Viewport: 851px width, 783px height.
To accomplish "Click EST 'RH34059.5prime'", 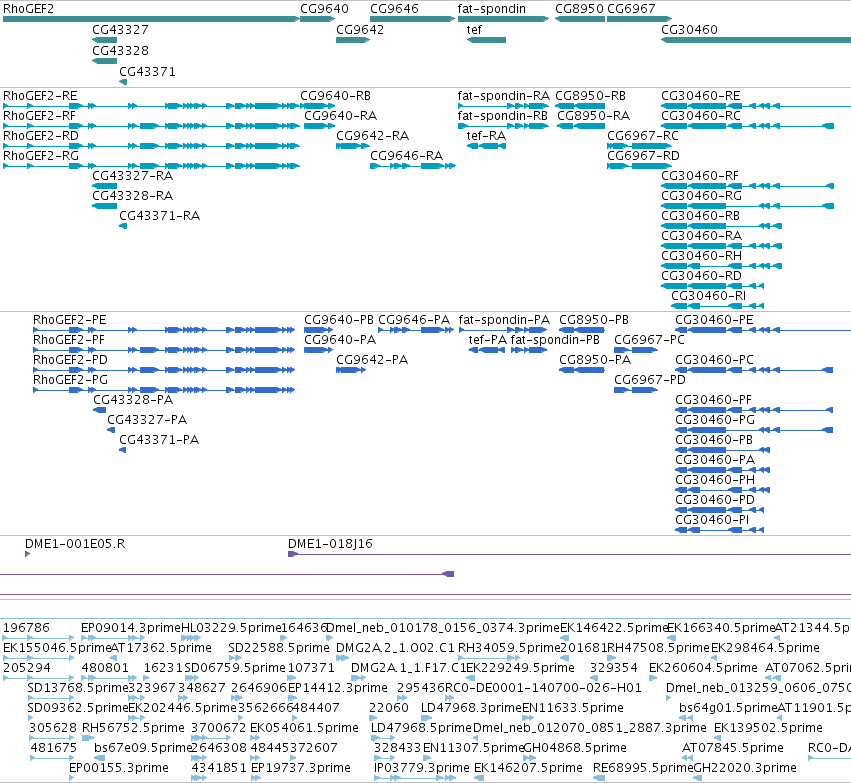I will tap(509, 648).
